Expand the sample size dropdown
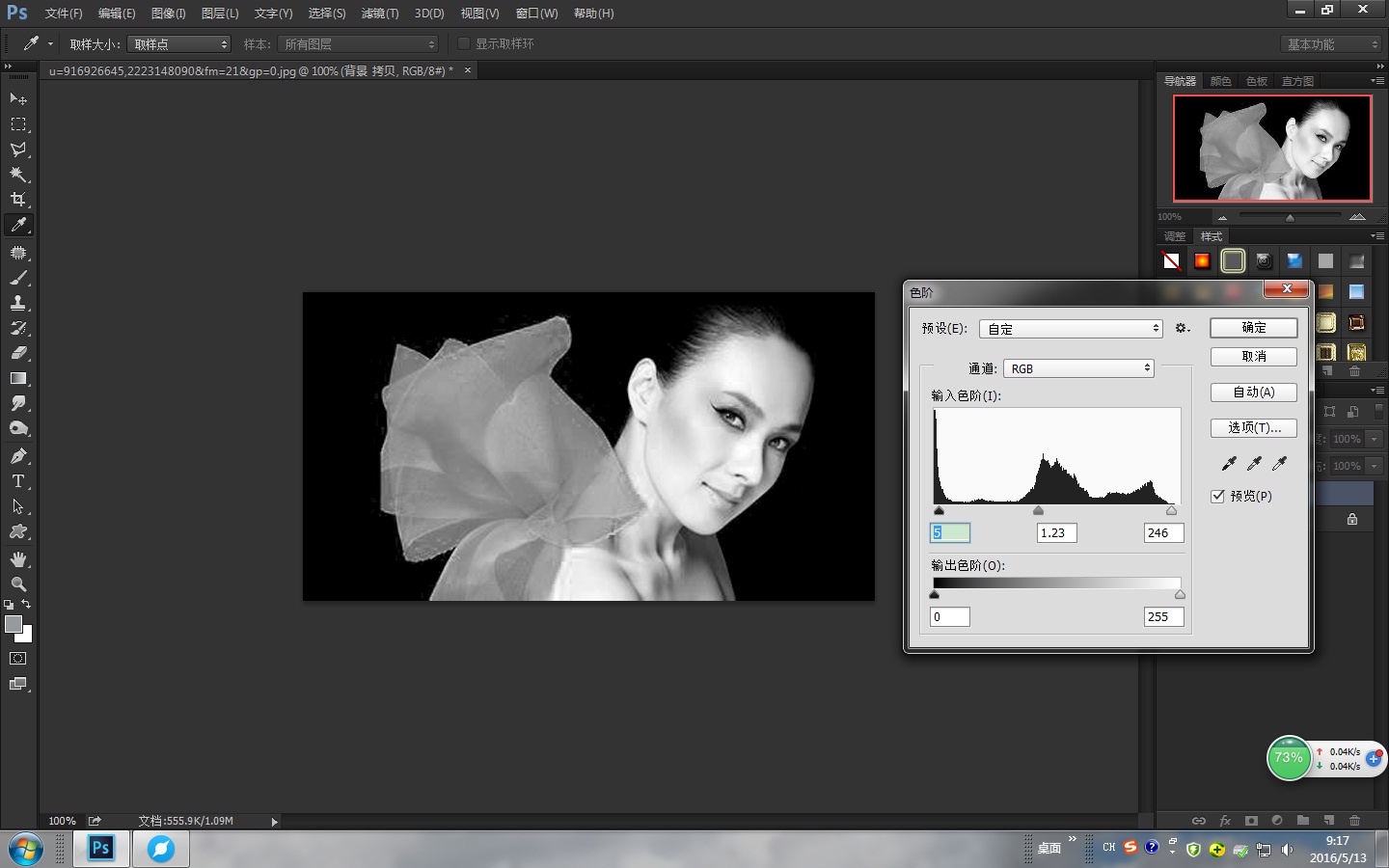The height and width of the screenshot is (868, 1389). tap(179, 44)
